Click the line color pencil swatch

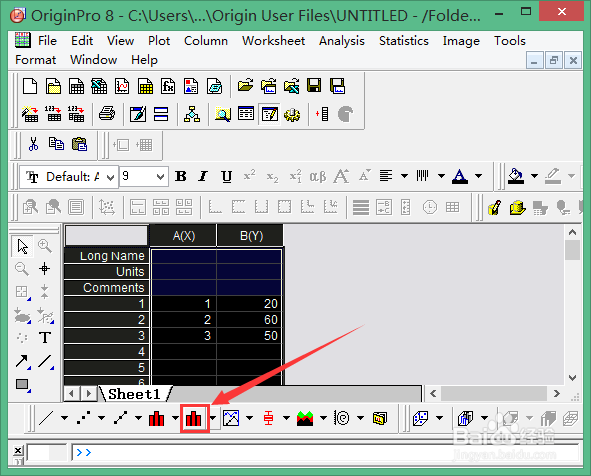click(x=553, y=176)
